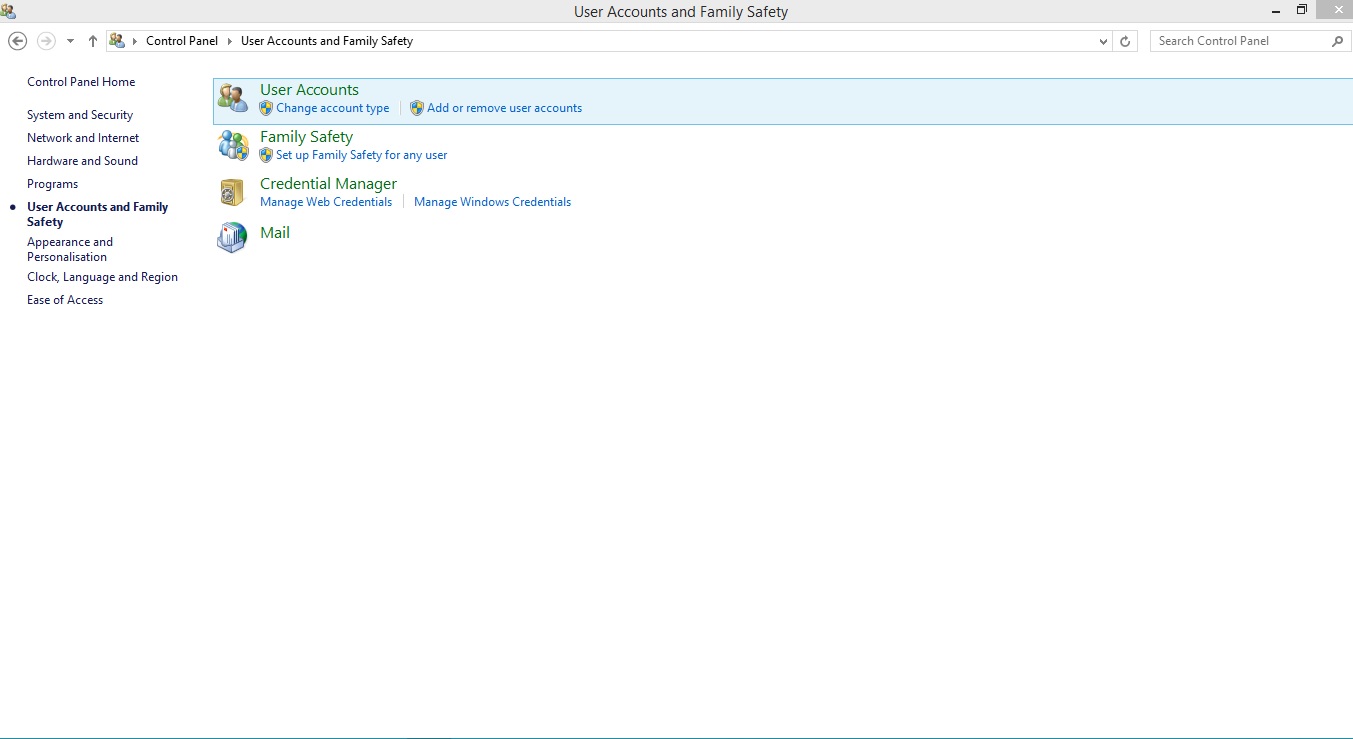This screenshot has height=739, width=1353.
Task: Open Set up Family Safety for any user
Action: click(361, 155)
